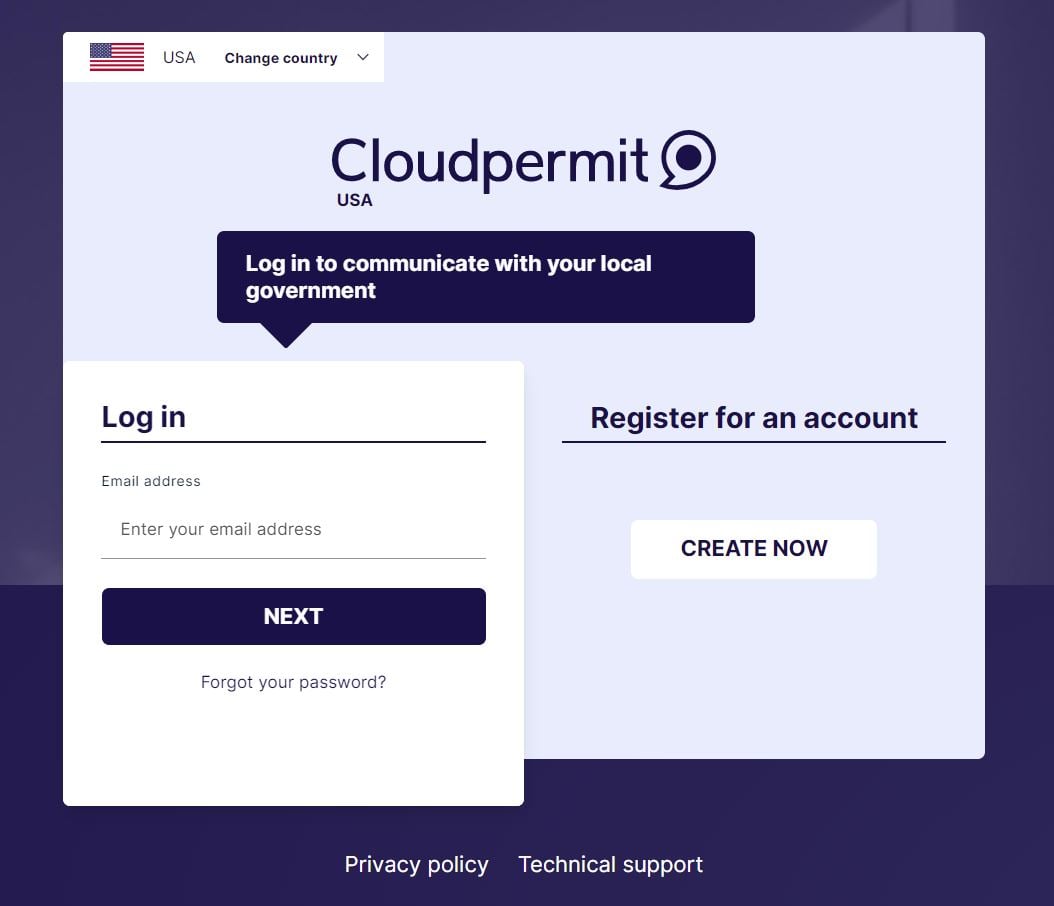Click the USA country name label
Viewport: 1054px width, 906px height.
click(178, 57)
